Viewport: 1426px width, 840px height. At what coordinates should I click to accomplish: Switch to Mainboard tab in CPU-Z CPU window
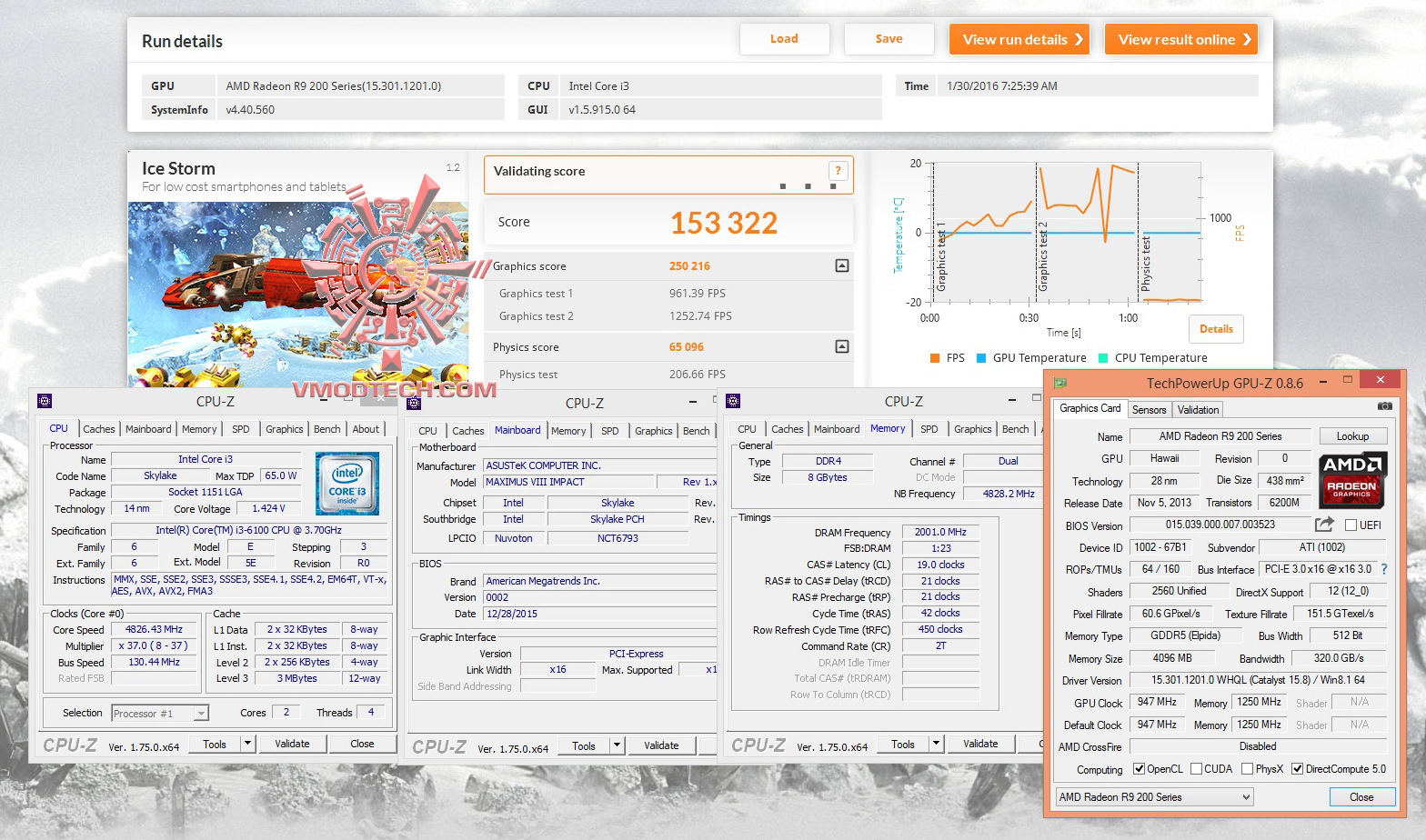click(x=148, y=429)
